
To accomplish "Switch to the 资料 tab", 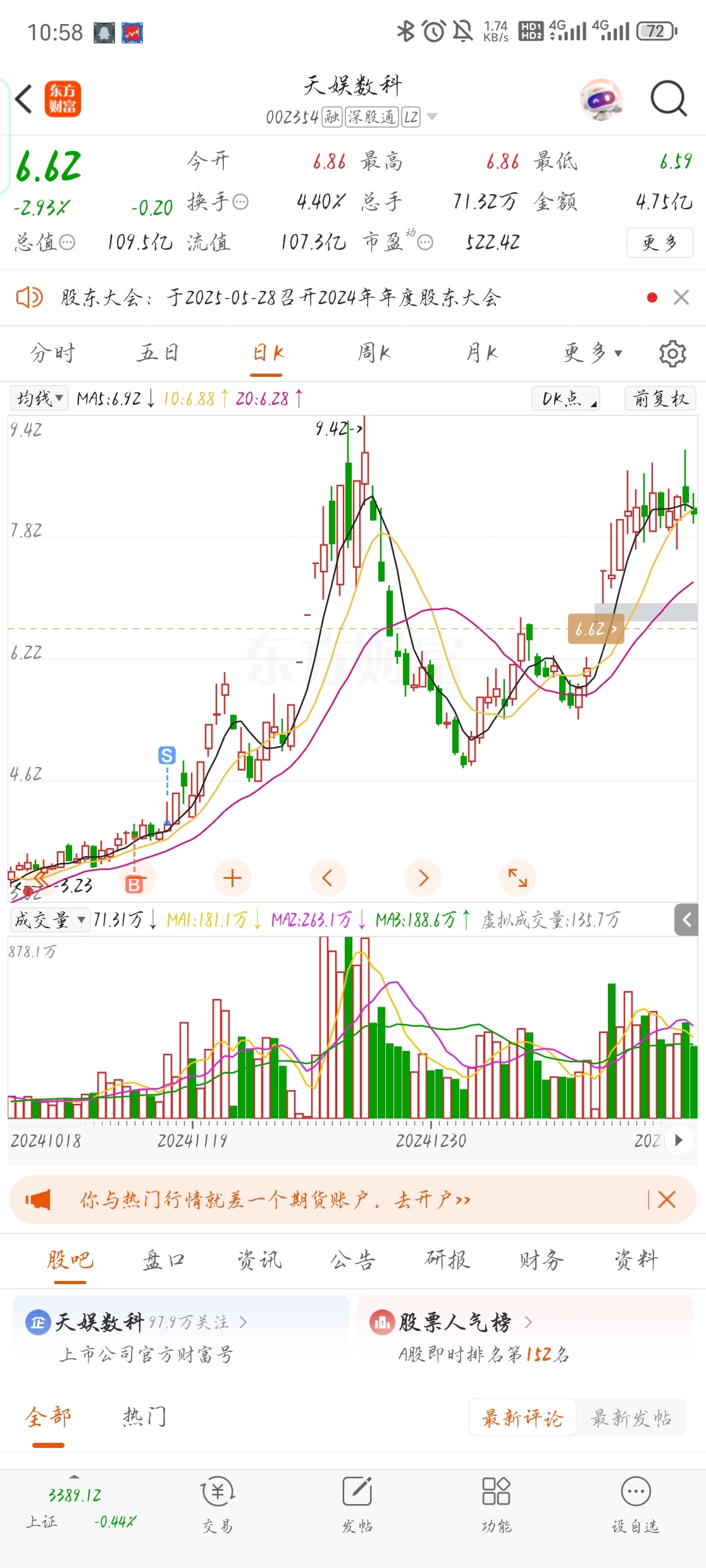I will 636,1260.
